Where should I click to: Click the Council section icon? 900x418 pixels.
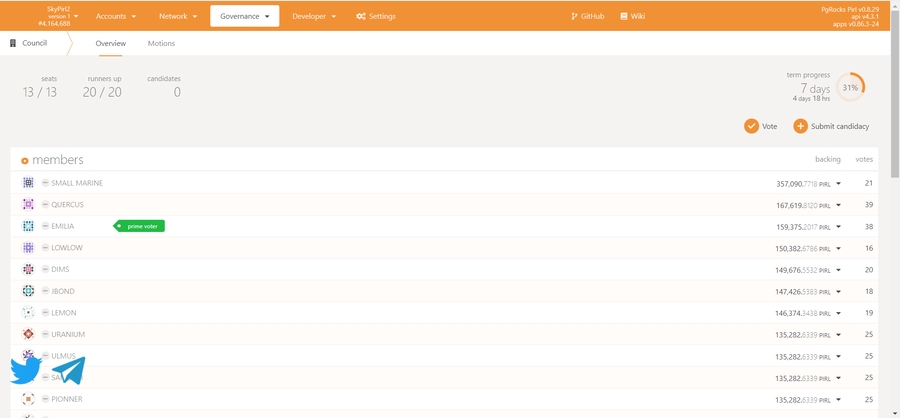point(13,44)
